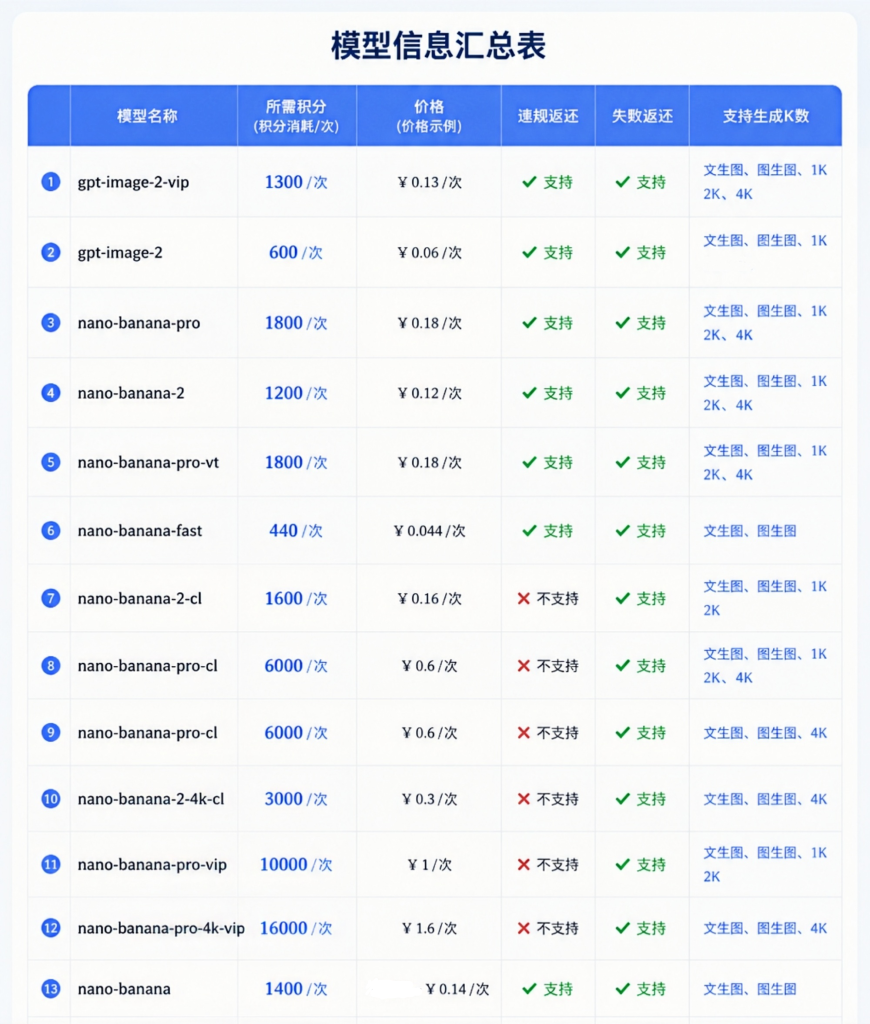Click the number 1 badge beside gpt-image-2-vip
Screen dimensions: 870x1024
click(50, 182)
